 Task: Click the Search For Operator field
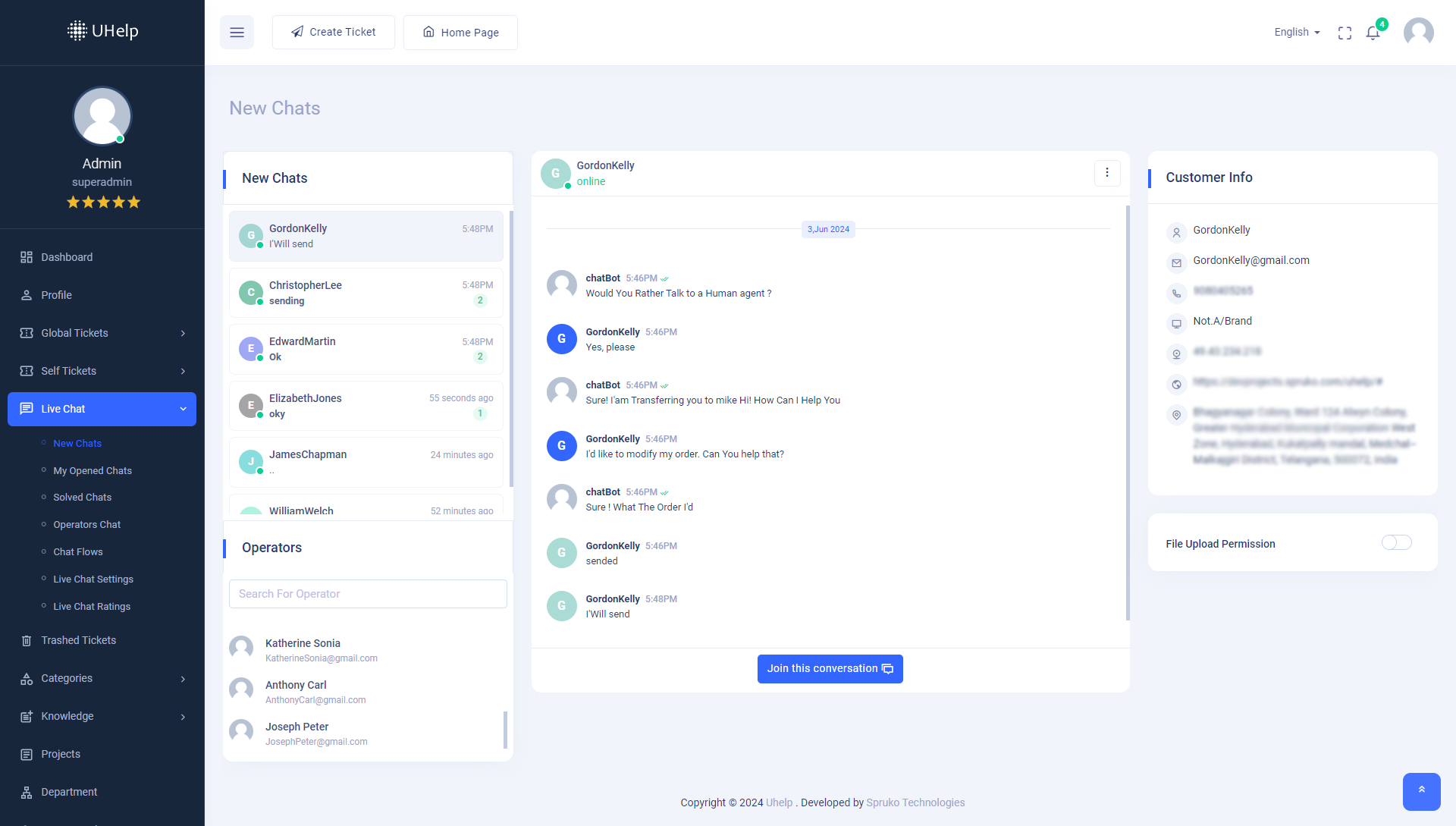point(368,594)
